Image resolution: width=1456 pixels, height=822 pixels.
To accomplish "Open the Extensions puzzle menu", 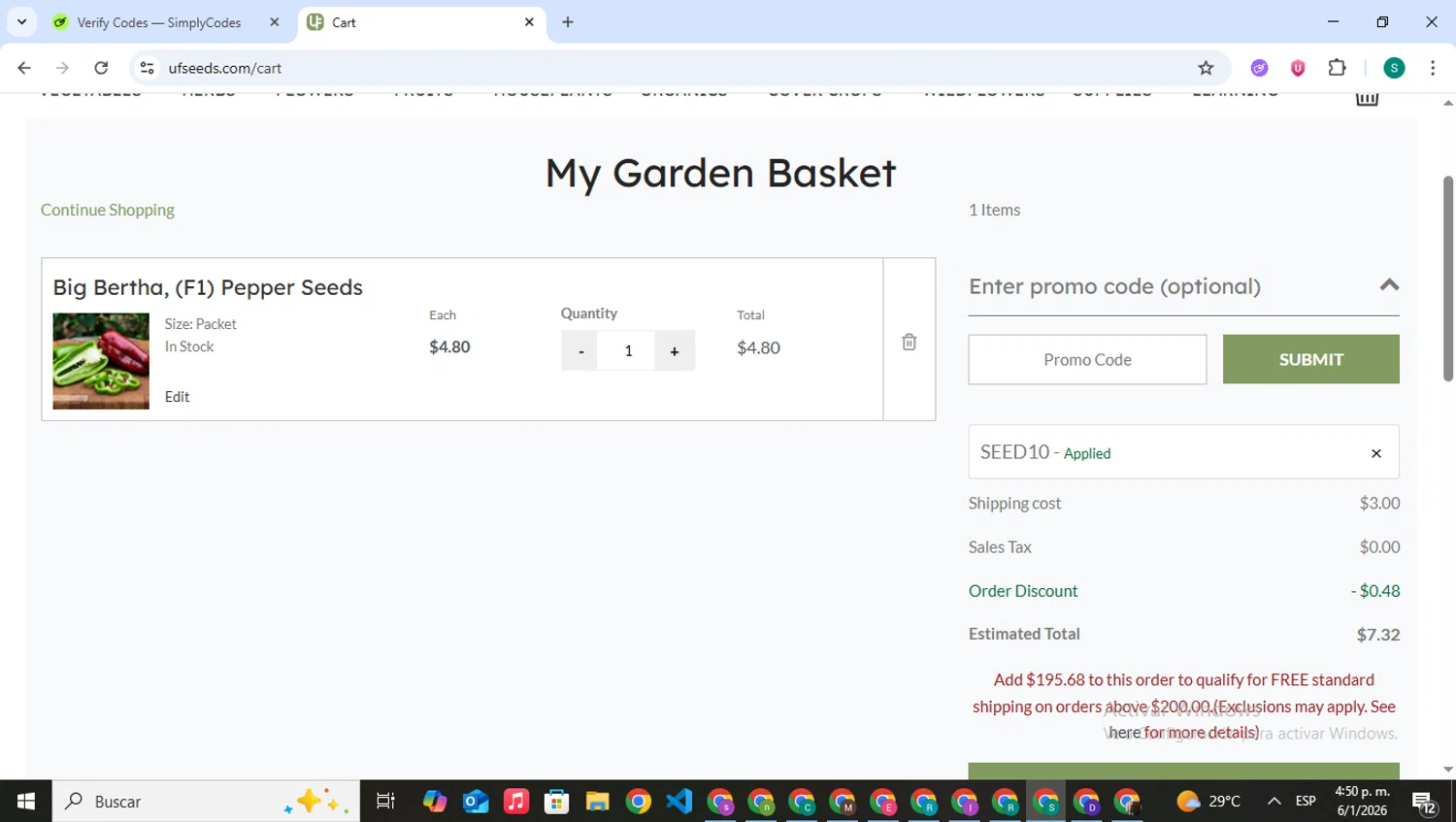I will [x=1337, y=68].
